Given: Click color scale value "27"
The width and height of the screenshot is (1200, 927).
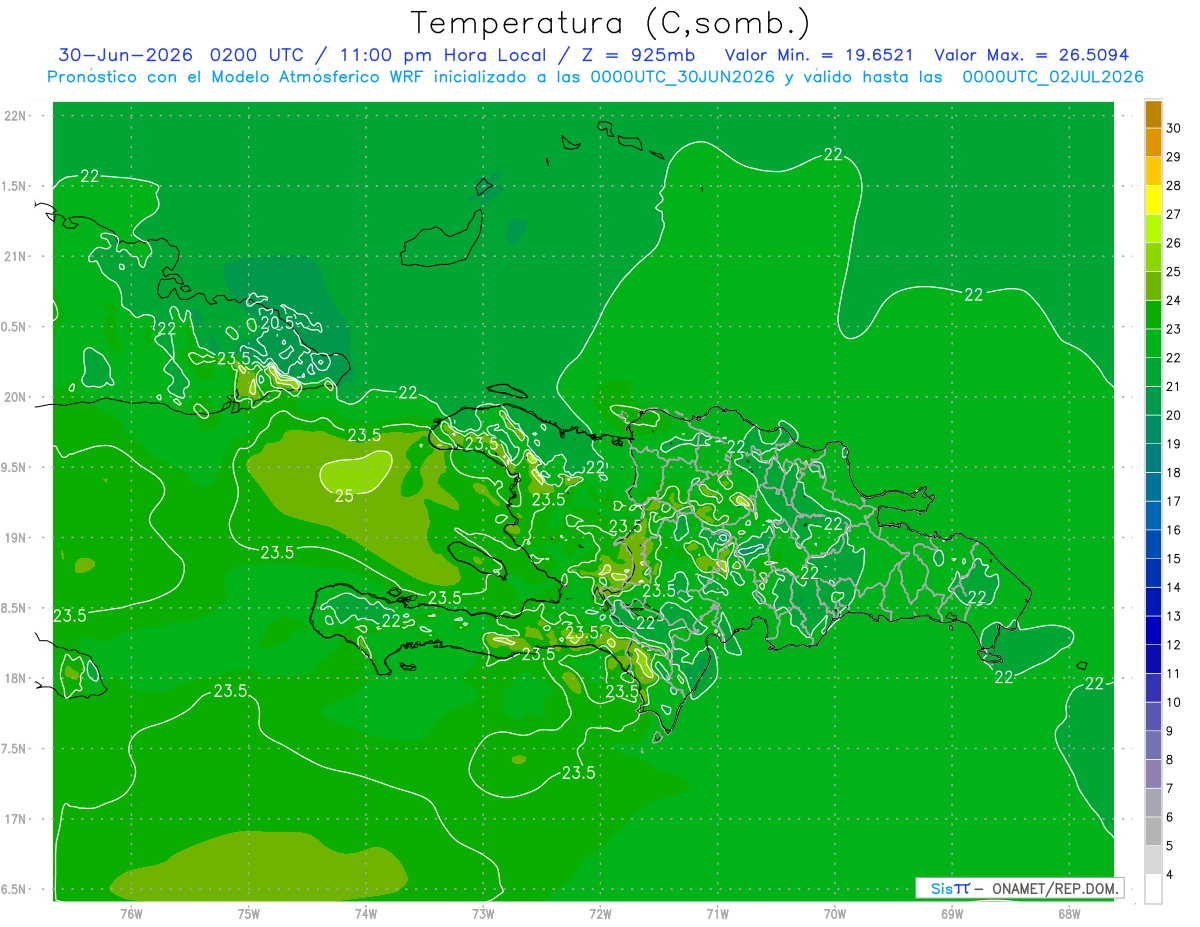Looking at the screenshot, I should 1174,214.
